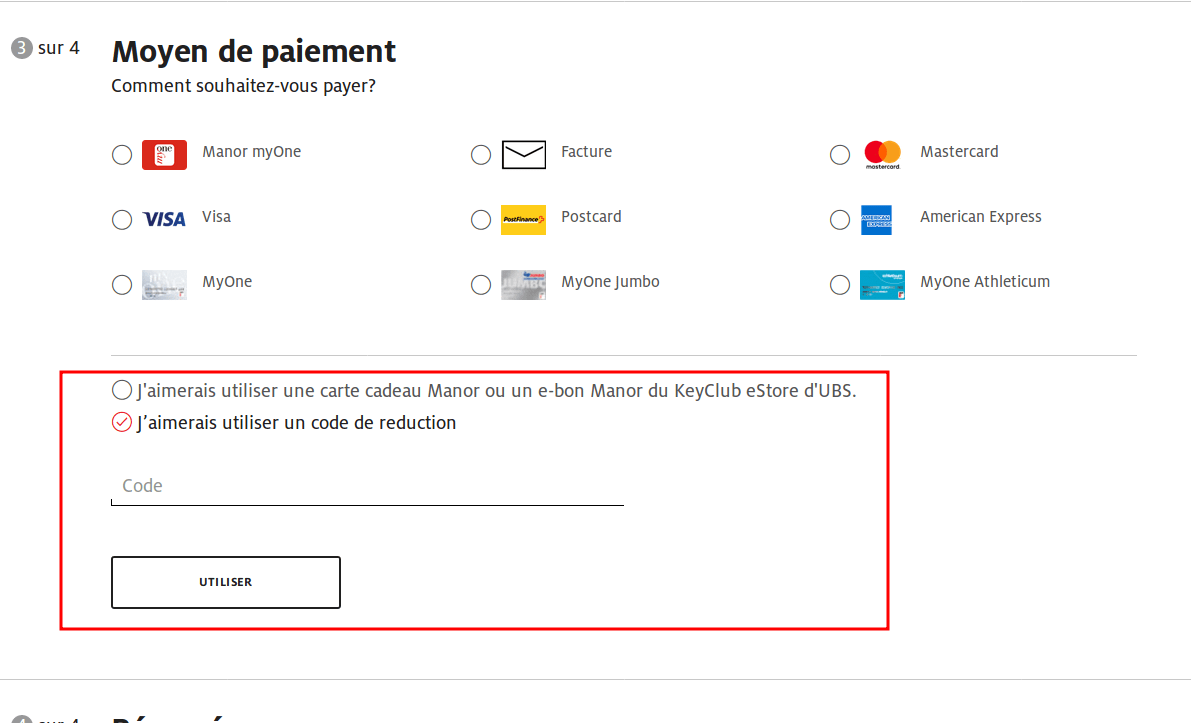The height and width of the screenshot is (723, 1191).
Task: Select the Facture payment option
Action: (481, 154)
